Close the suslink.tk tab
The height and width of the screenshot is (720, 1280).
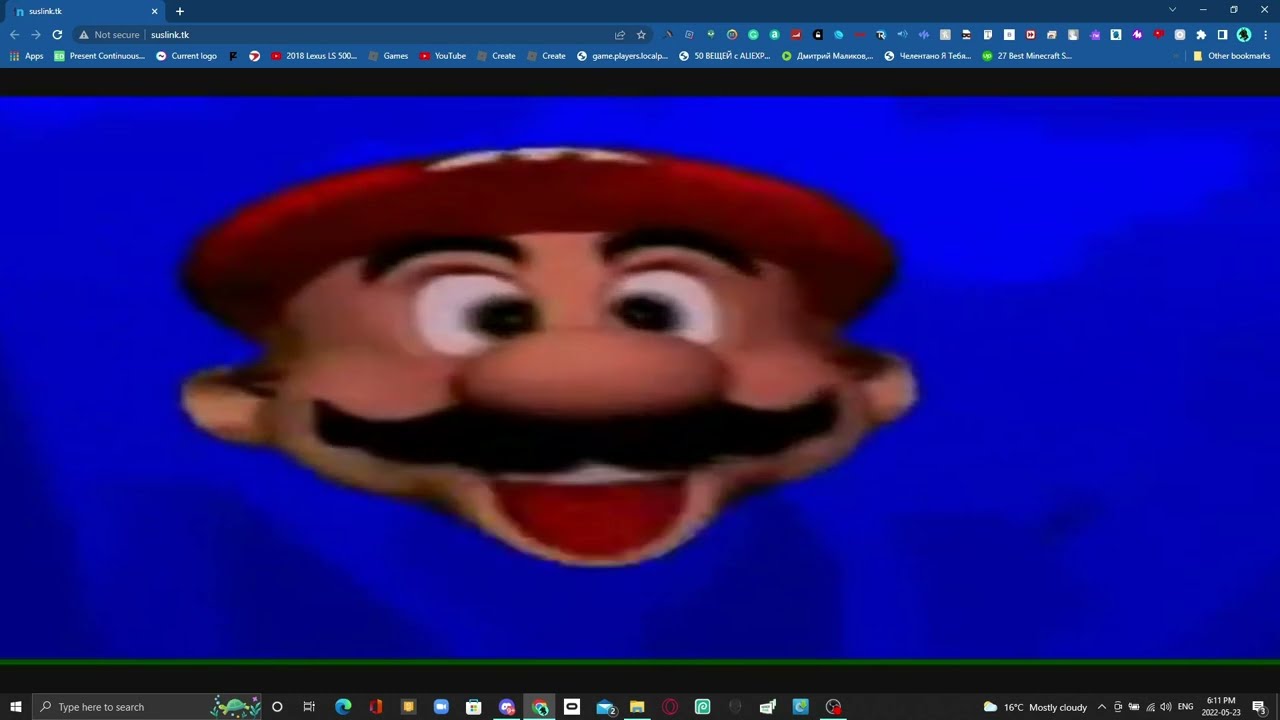154,11
